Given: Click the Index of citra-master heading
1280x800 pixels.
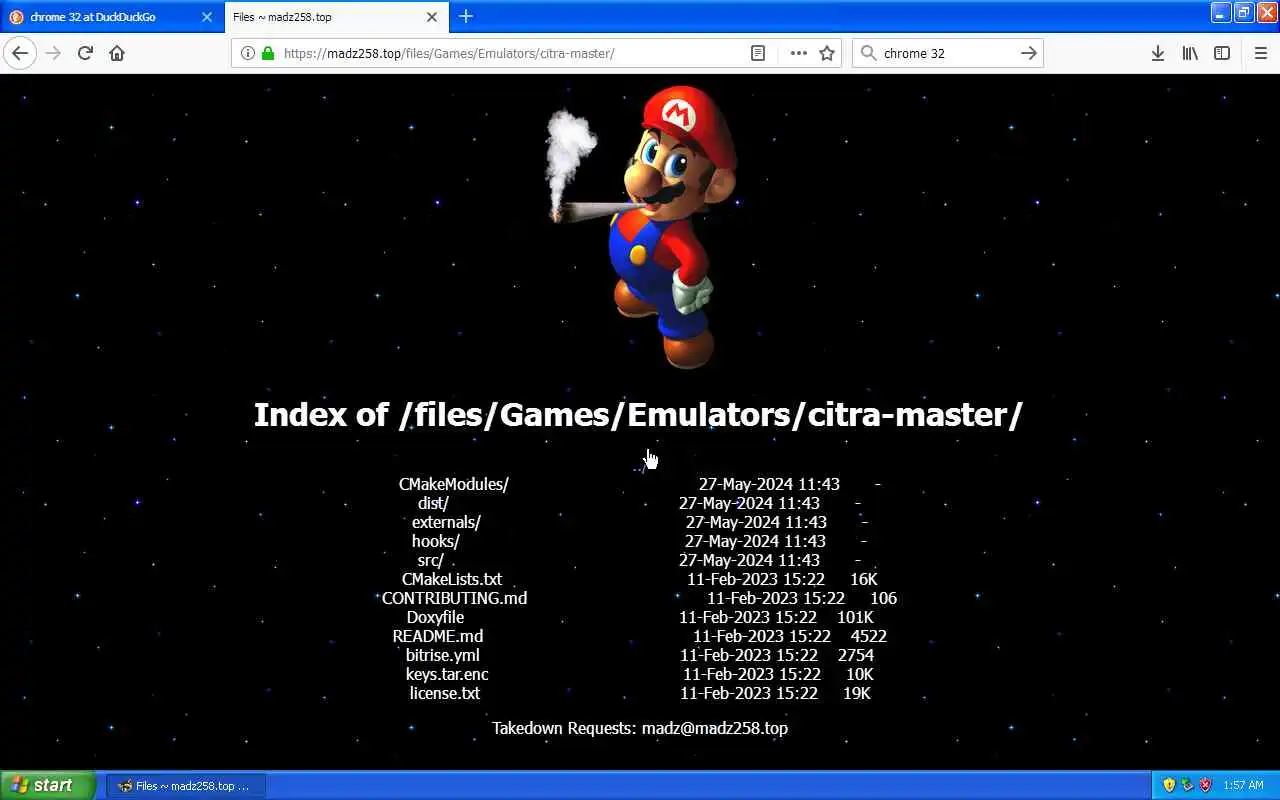Looking at the screenshot, I should click(x=638, y=414).
